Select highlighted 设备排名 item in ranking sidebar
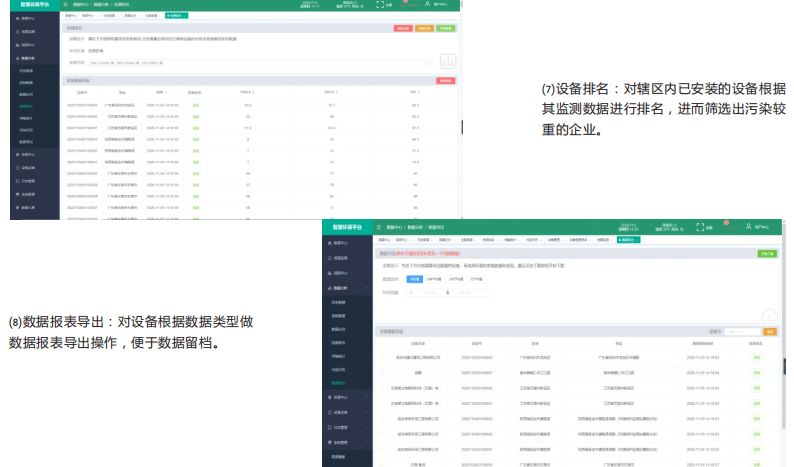This screenshot has height=467, width=794. 28,105
